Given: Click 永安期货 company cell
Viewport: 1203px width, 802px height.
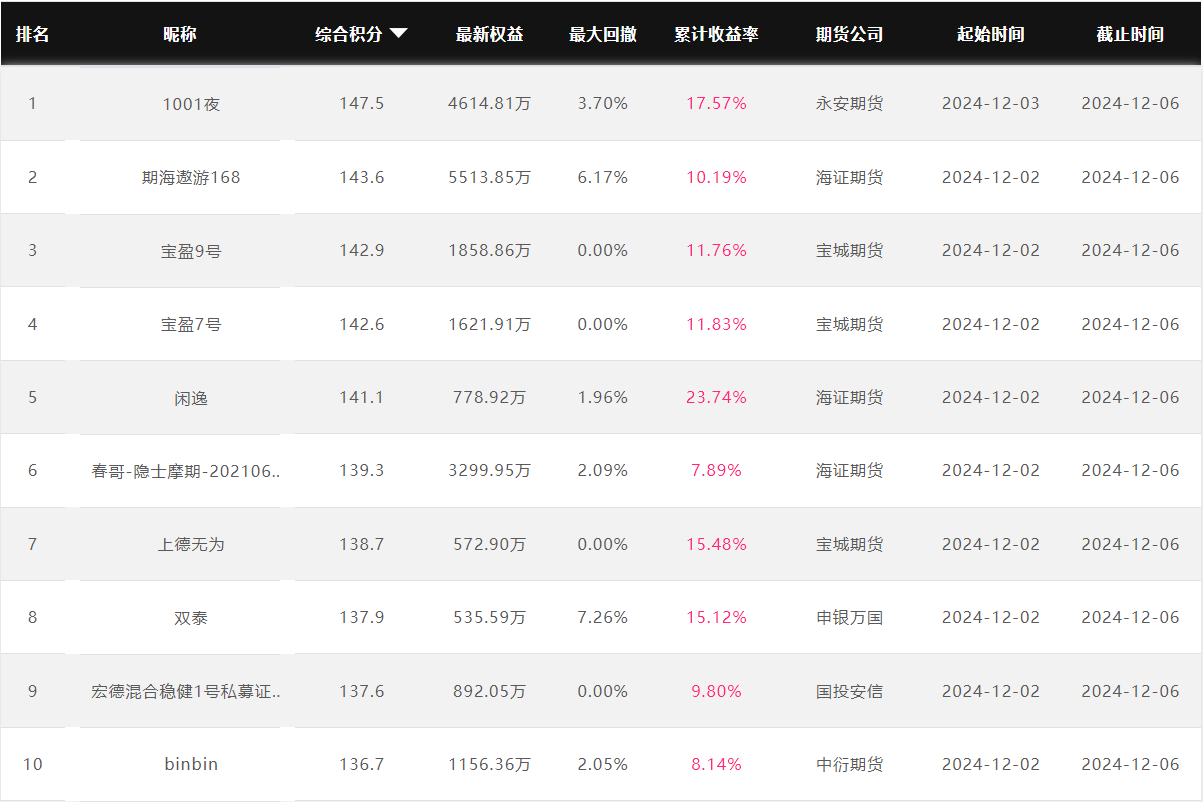Looking at the screenshot, I should coord(849,104).
